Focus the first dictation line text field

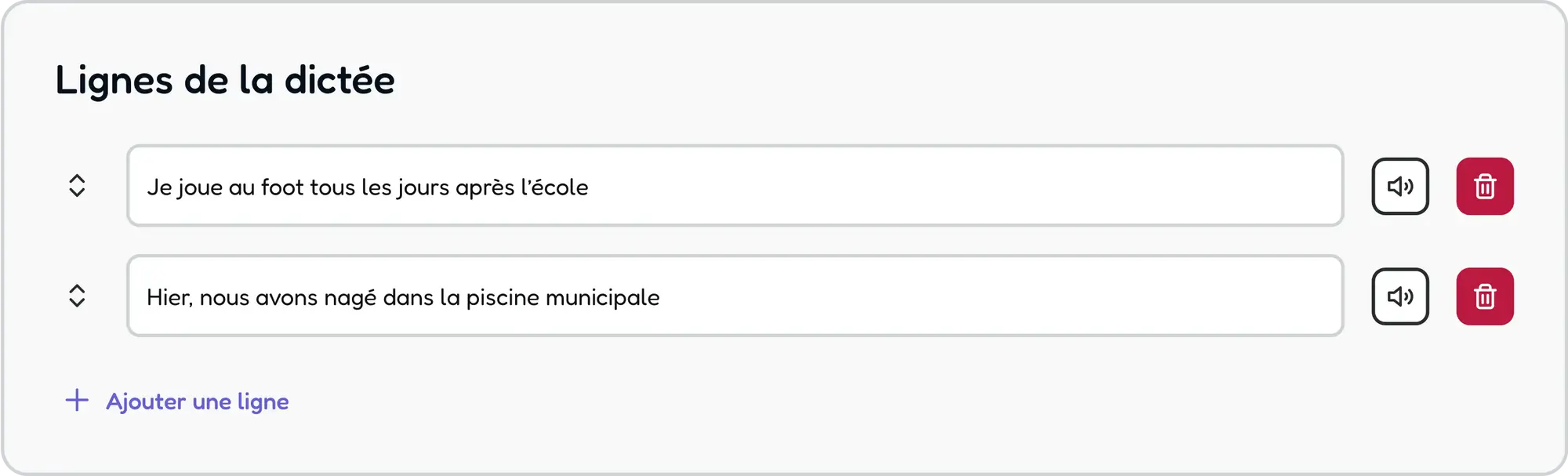pyautogui.click(x=941, y=186)
